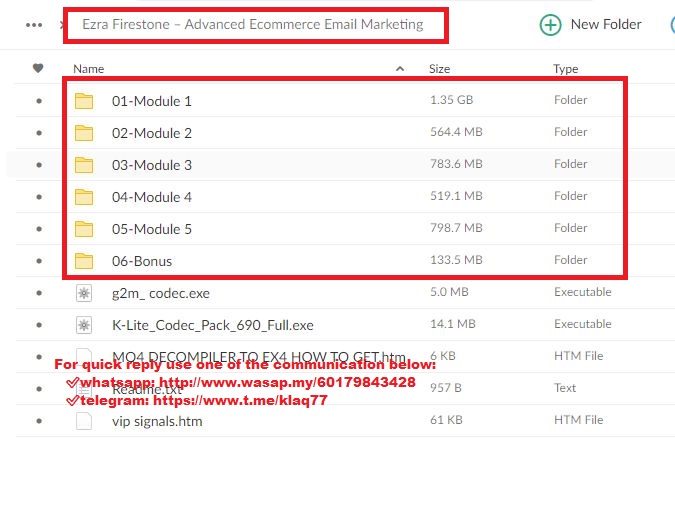675x530 pixels.
Task: Favorite dot beside 01-Module 1
Action: pos(39,101)
